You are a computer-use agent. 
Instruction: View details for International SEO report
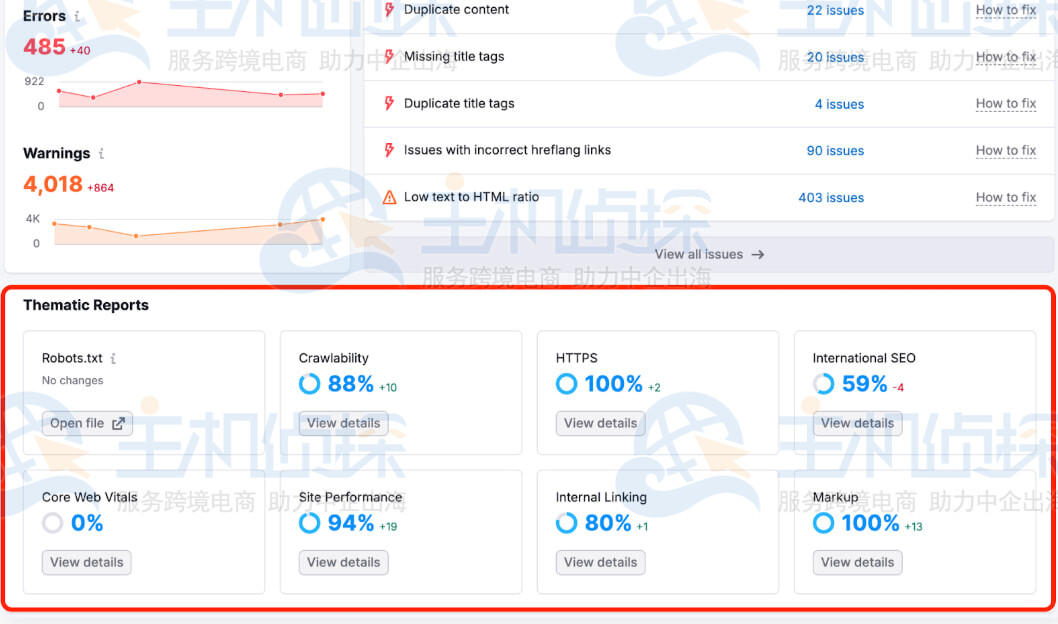[x=858, y=423]
